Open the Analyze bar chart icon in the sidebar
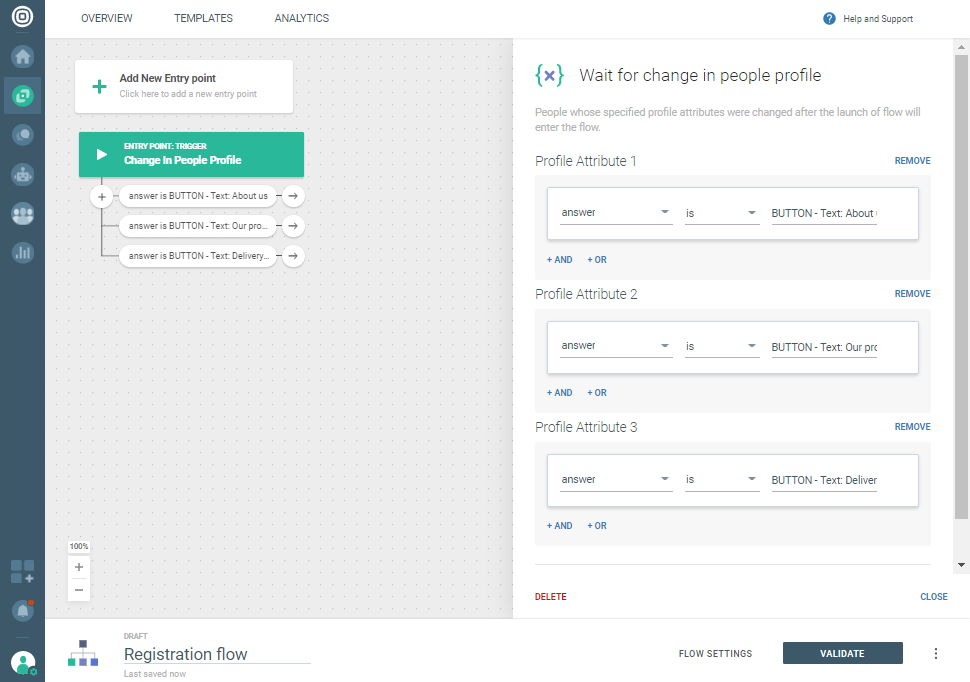Viewport: 970px width, 682px height. tap(22, 253)
